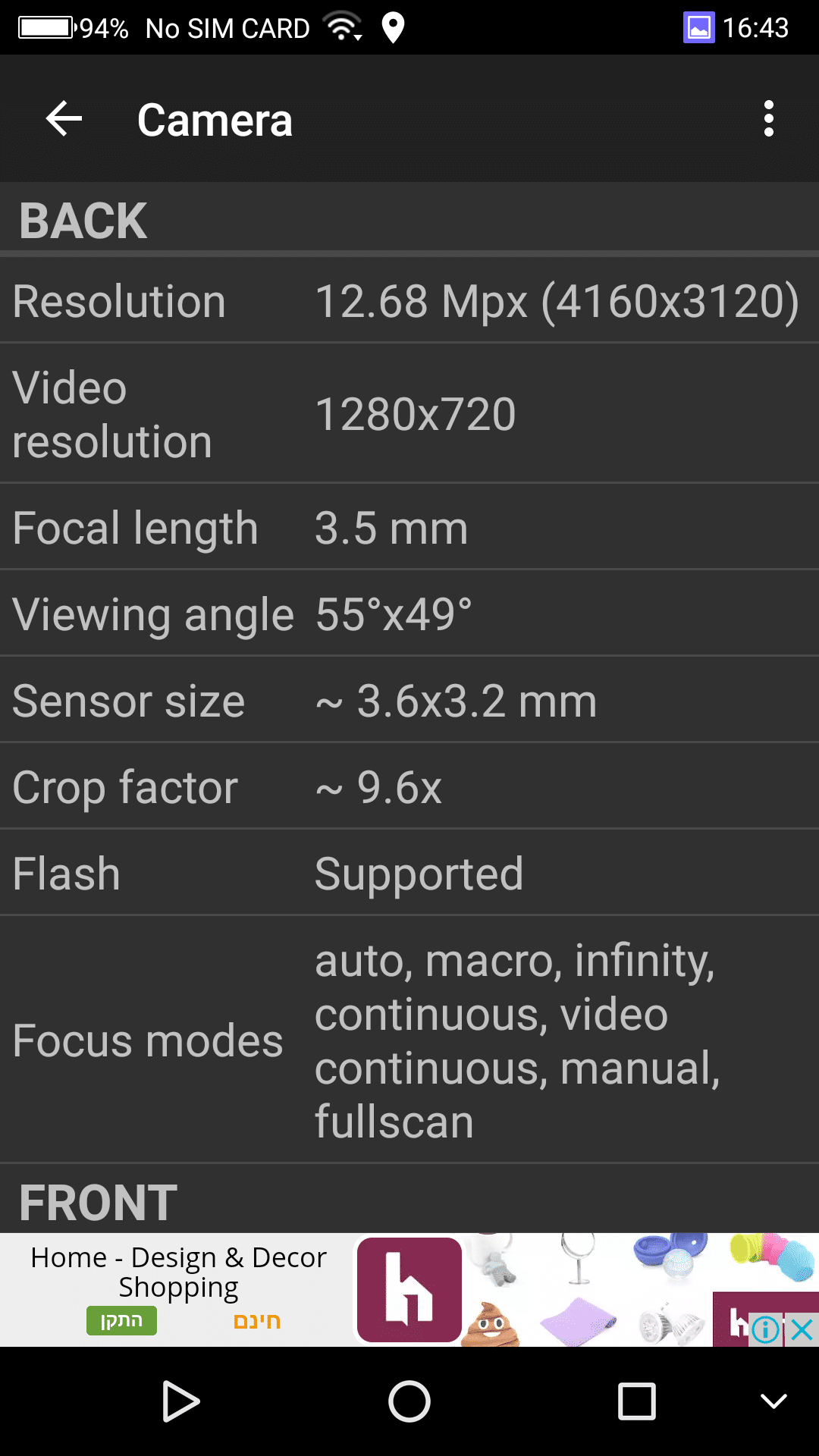
Task: Open the three-dot overflow menu
Action: tap(768, 119)
